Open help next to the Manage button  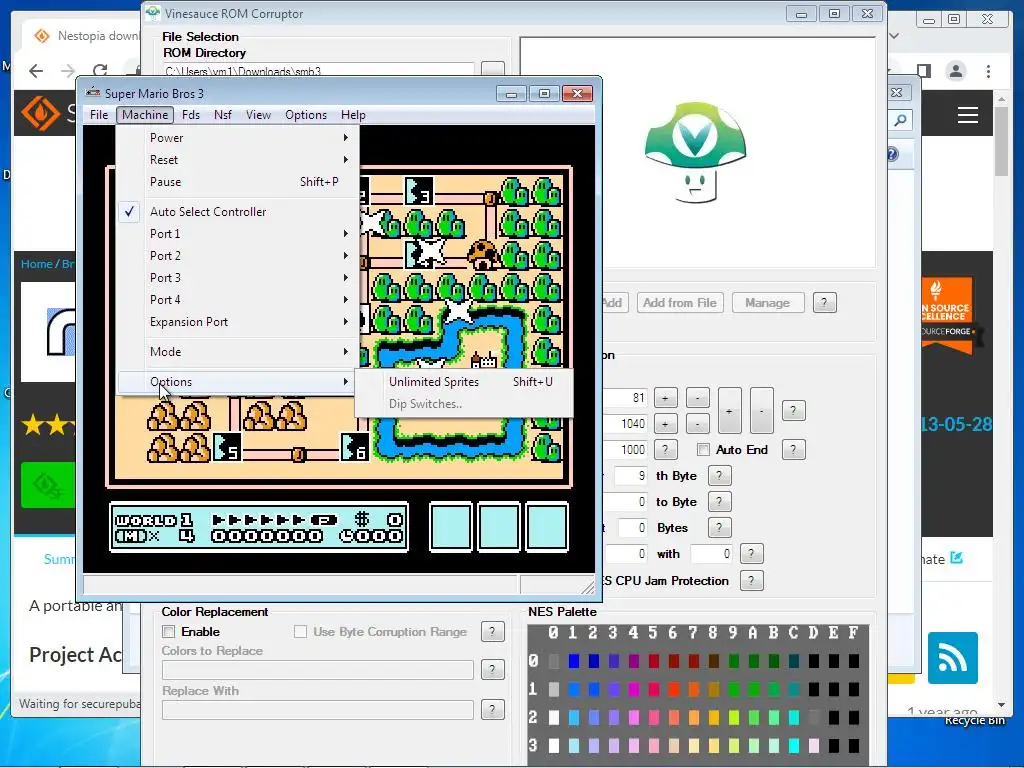[x=824, y=303]
